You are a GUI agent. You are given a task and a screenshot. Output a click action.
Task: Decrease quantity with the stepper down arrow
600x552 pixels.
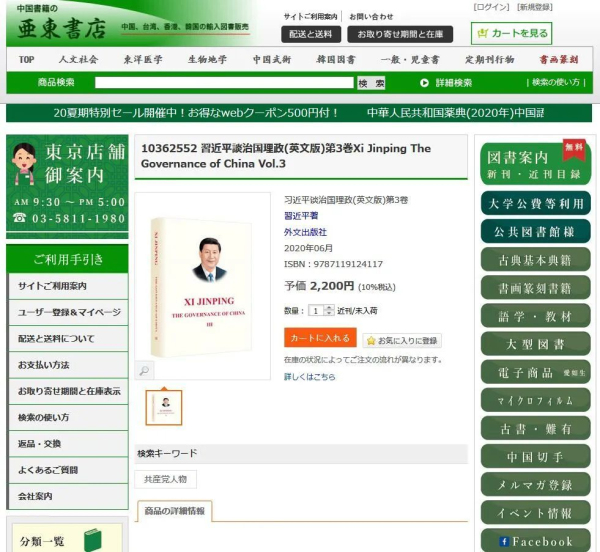[x=329, y=314]
